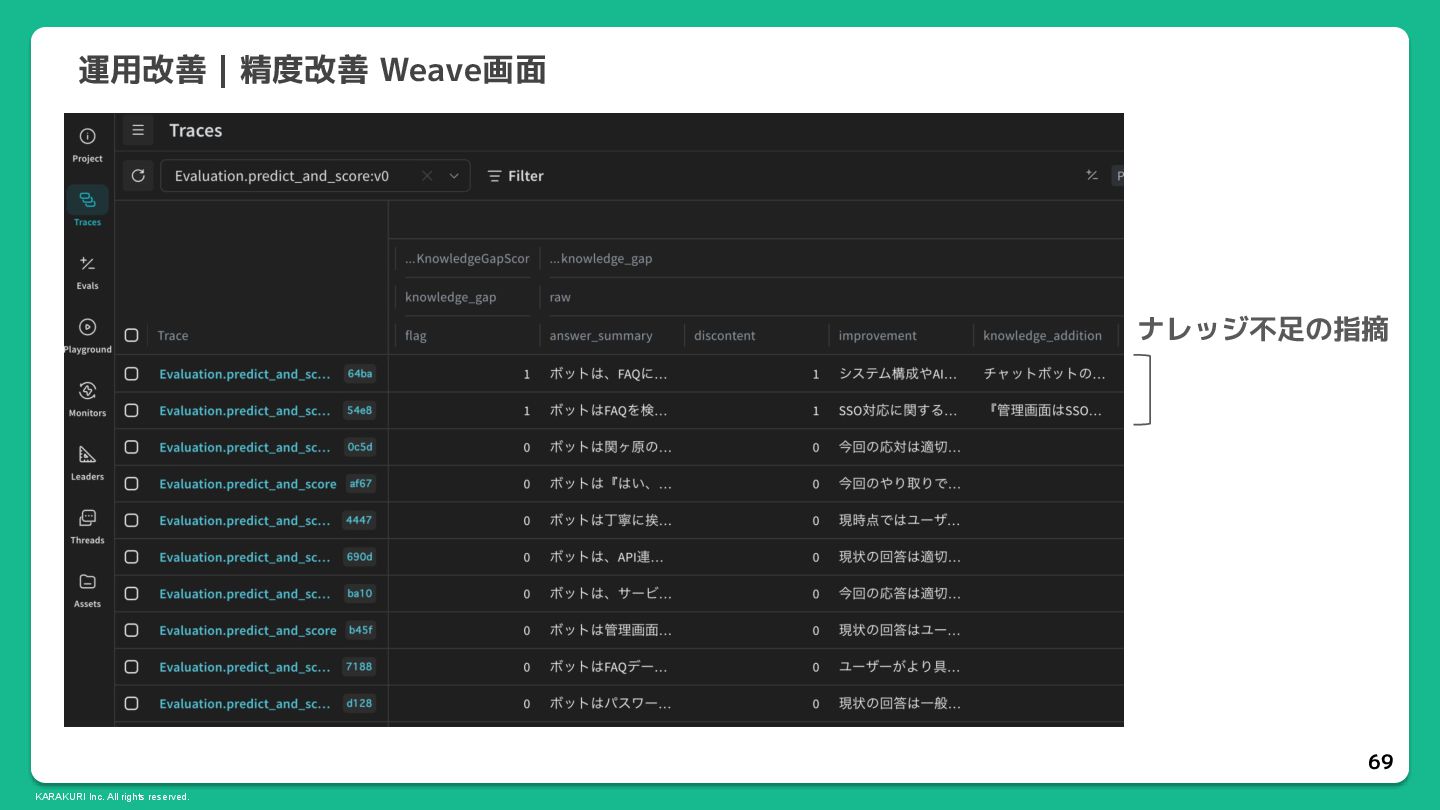Open Monitors from the sidebar

(88, 398)
